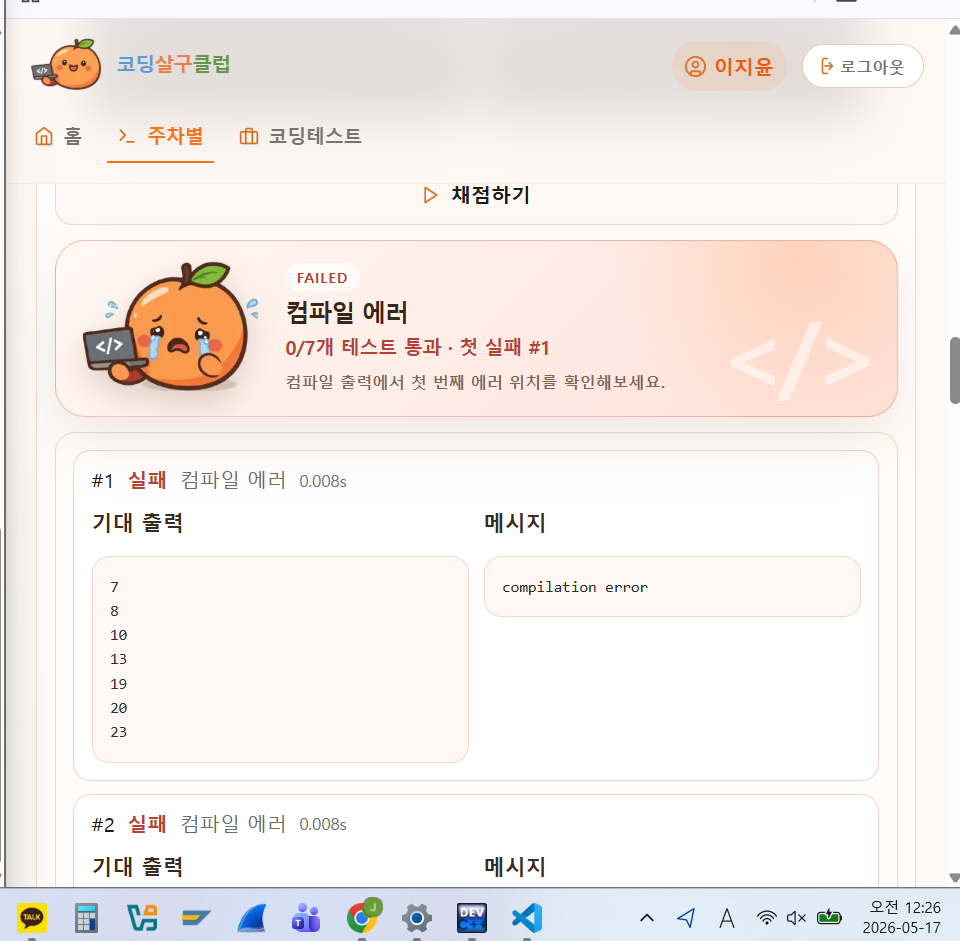Open the green VS taskbar app icon
Image resolution: width=960 pixels, height=941 pixels.
(x=142, y=918)
